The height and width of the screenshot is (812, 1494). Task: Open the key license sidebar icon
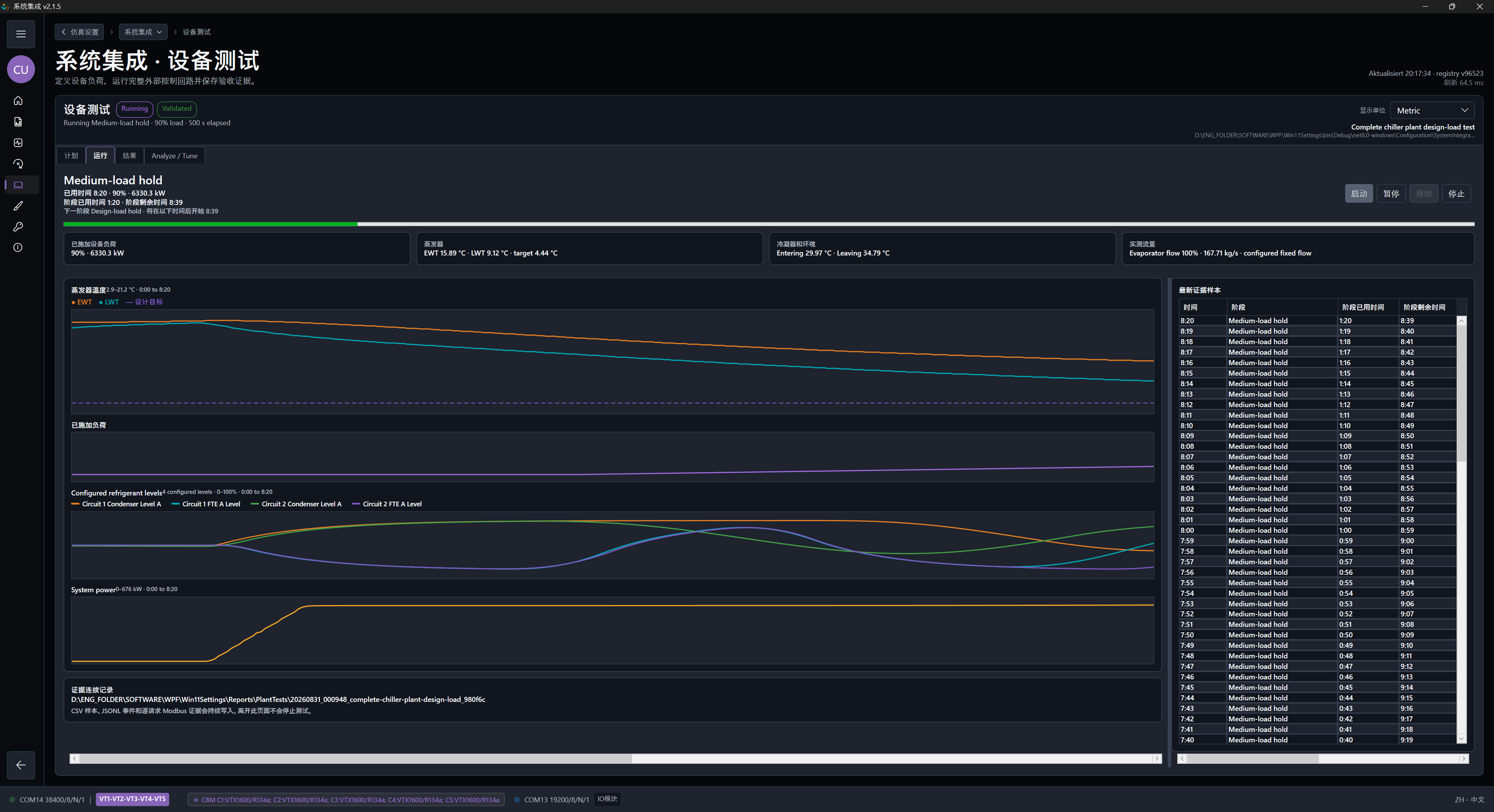click(x=18, y=227)
